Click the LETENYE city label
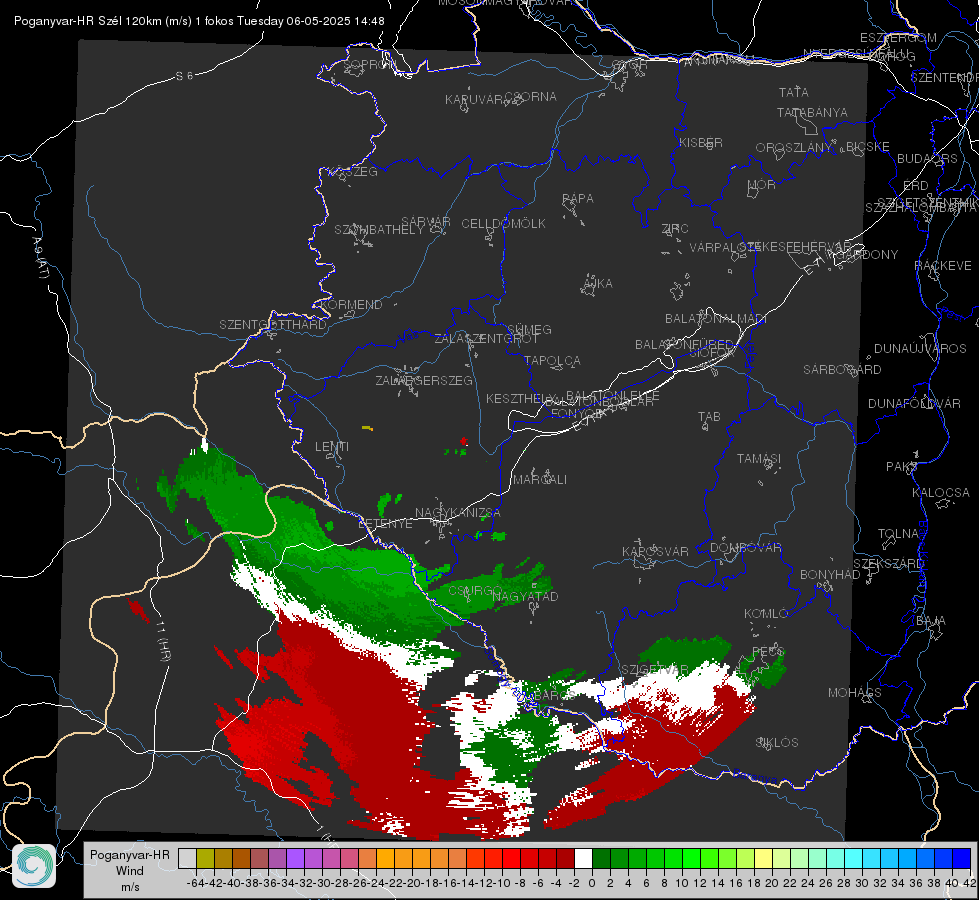Screen dimensions: 979x900 coord(385,523)
